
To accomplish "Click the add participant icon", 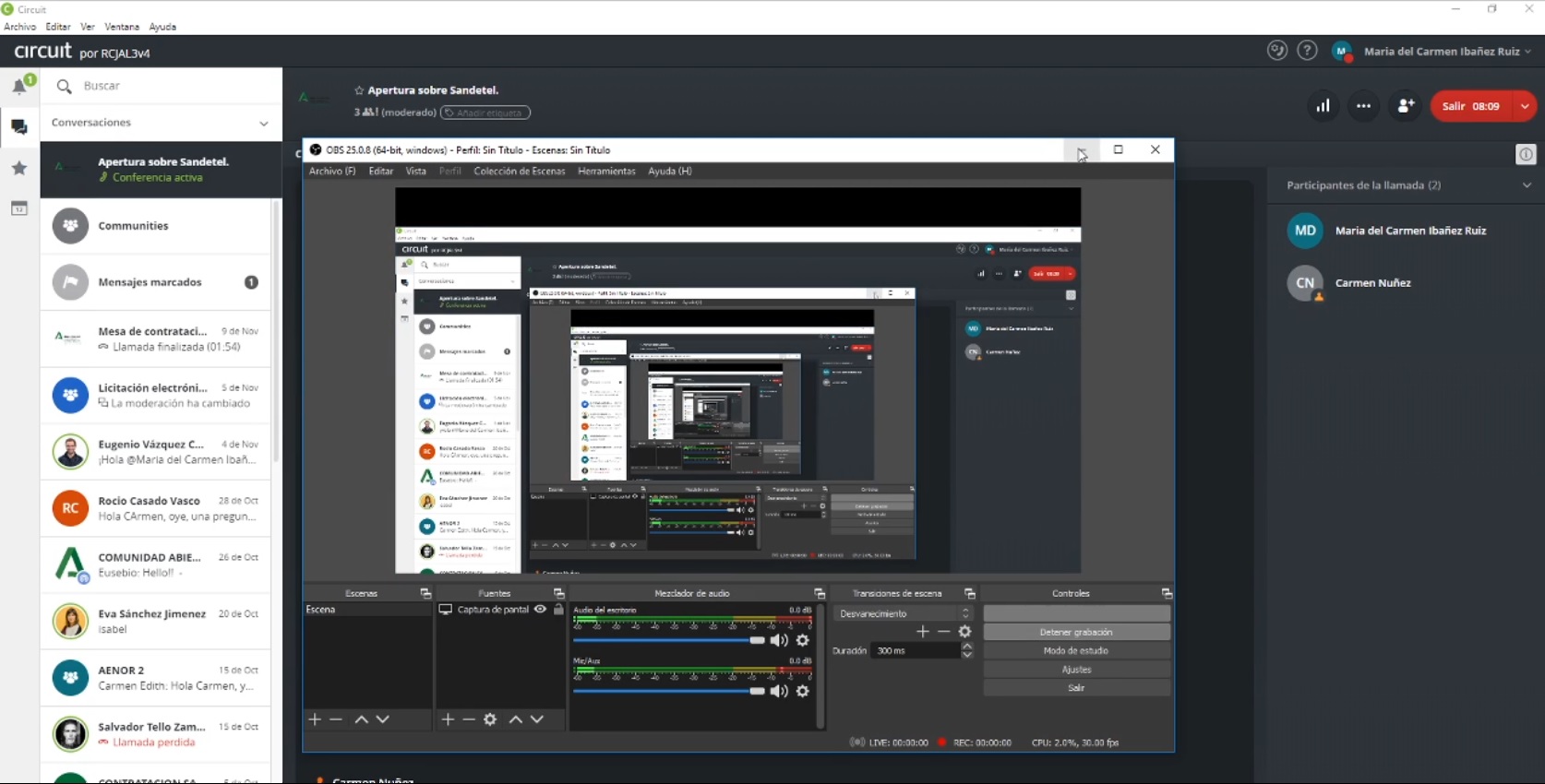I will (1406, 106).
